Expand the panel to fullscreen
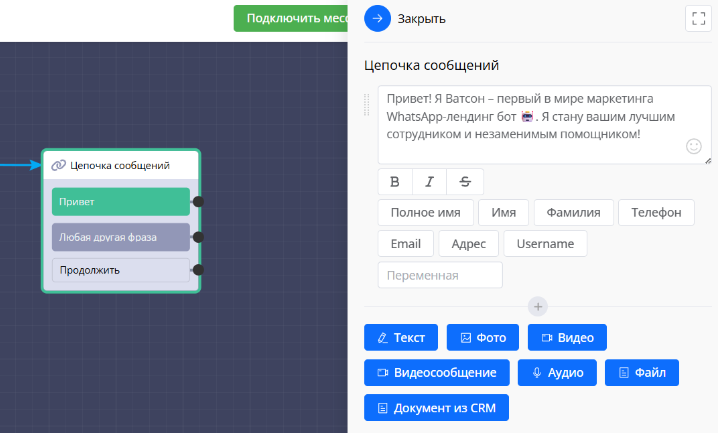 coord(697,18)
